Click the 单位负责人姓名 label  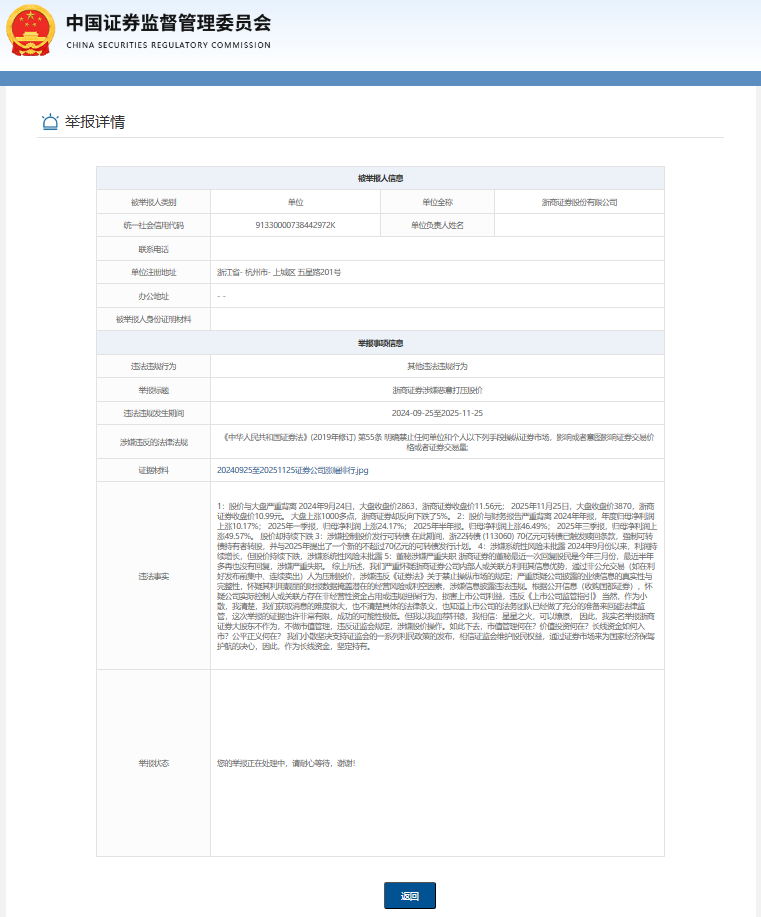(x=438, y=225)
